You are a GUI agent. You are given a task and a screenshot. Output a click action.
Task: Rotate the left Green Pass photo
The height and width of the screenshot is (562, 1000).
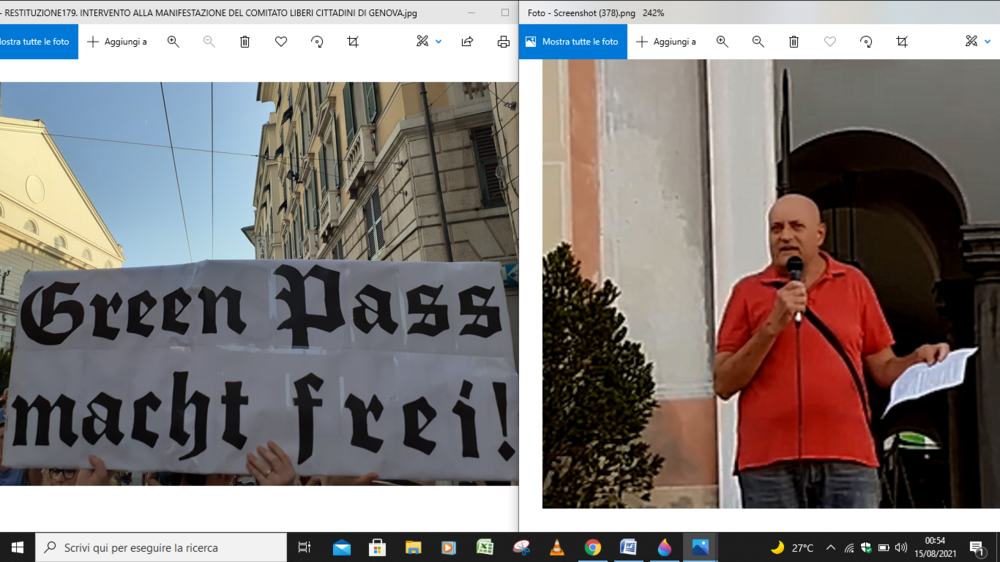[x=317, y=41]
